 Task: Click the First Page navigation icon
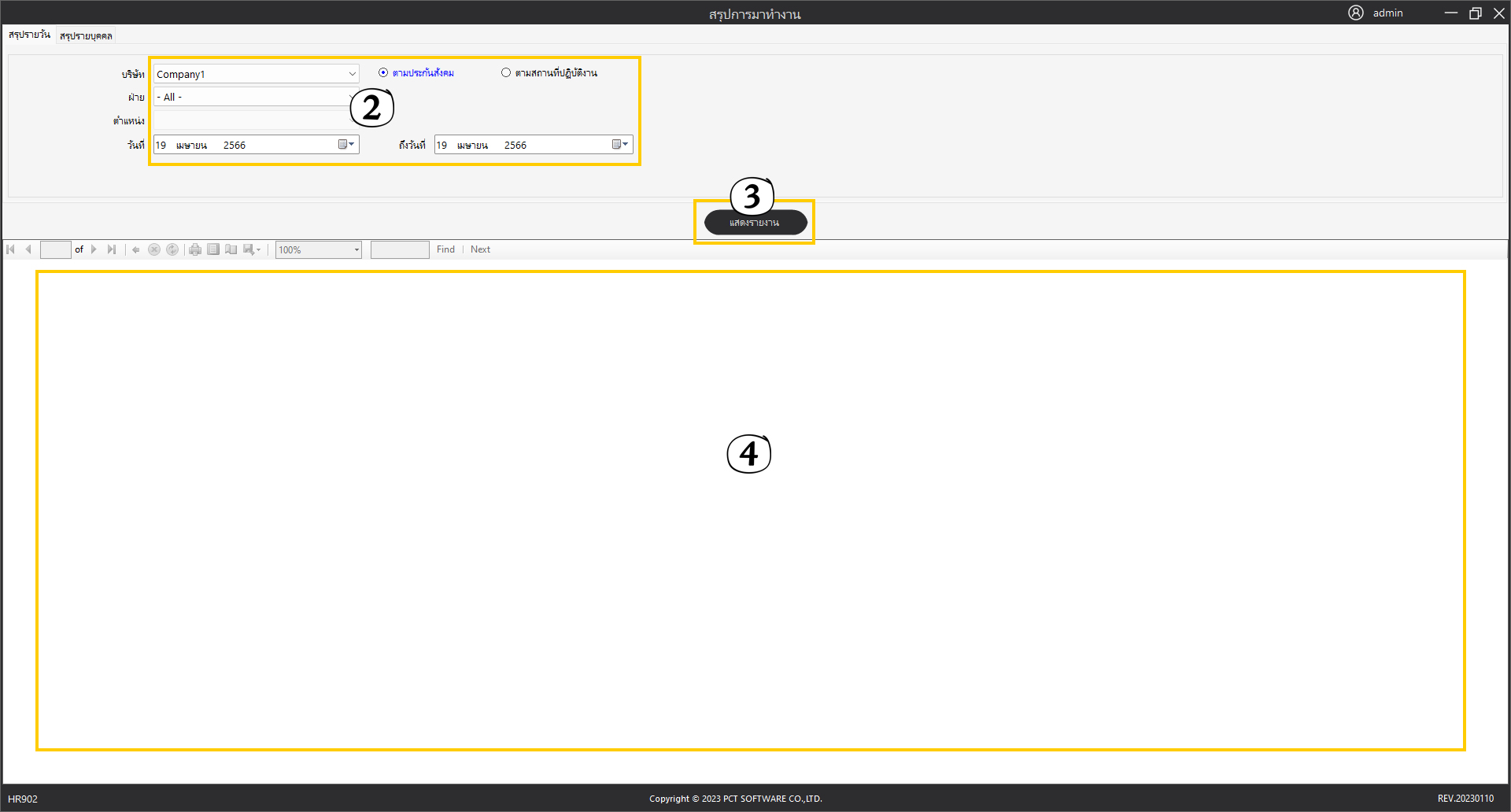11,249
